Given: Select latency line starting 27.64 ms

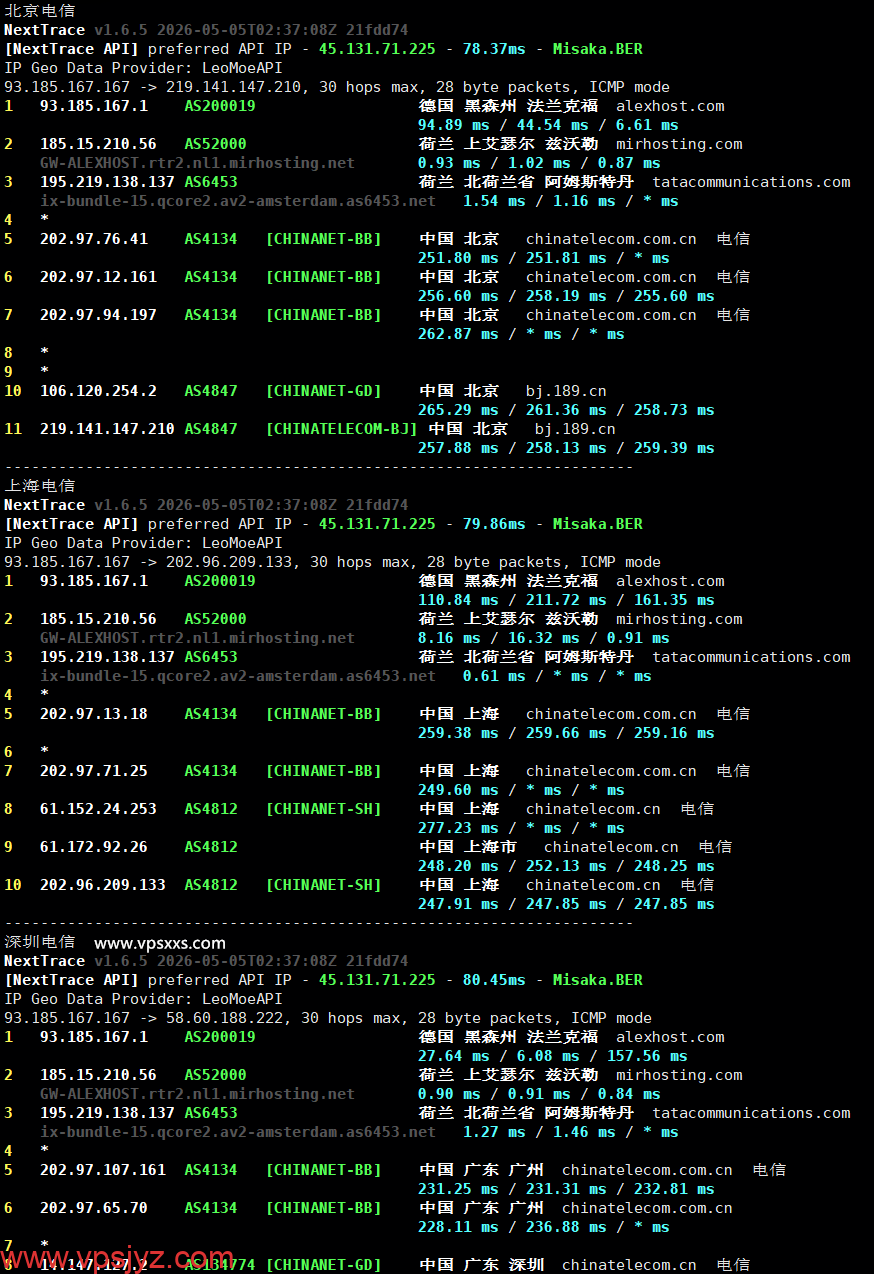Looking at the screenshot, I should (553, 1056).
